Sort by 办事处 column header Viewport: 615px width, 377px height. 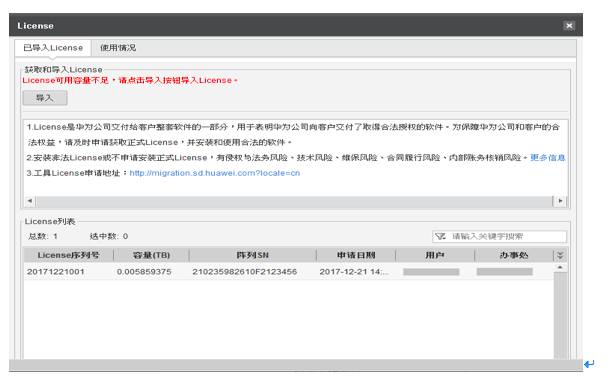tap(514, 255)
